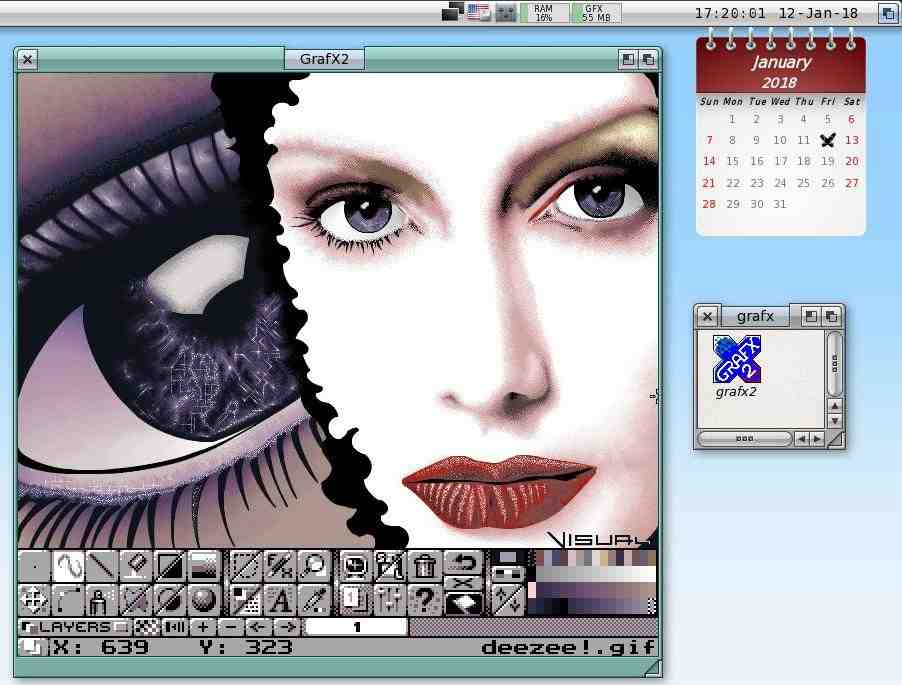Viewport: 902px width, 685px height.
Task: Select the gradient Sphere tool
Action: [204, 600]
